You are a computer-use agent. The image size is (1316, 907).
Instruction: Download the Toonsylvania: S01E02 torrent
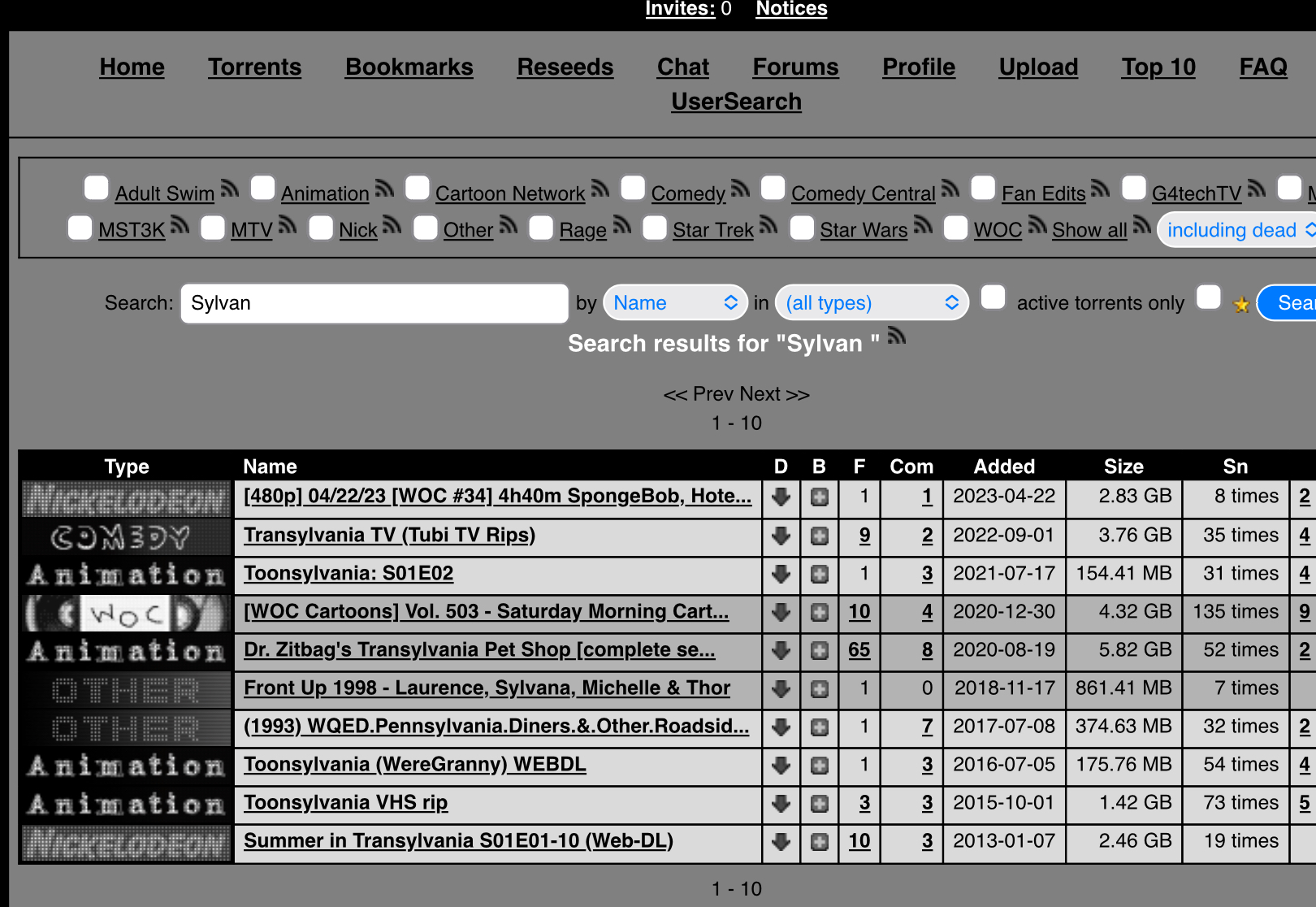[x=781, y=574]
